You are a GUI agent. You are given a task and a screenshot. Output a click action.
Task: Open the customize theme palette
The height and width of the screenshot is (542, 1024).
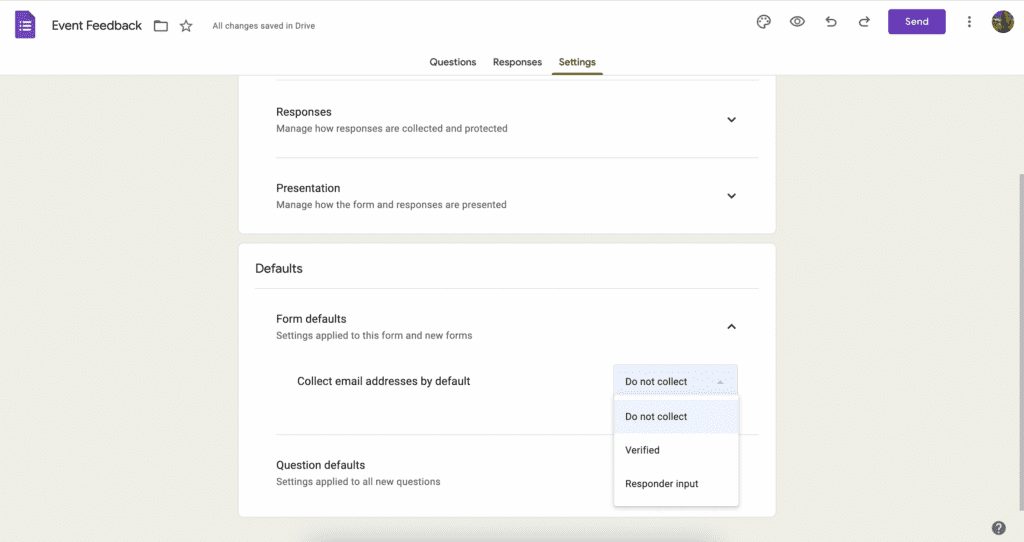tap(763, 22)
